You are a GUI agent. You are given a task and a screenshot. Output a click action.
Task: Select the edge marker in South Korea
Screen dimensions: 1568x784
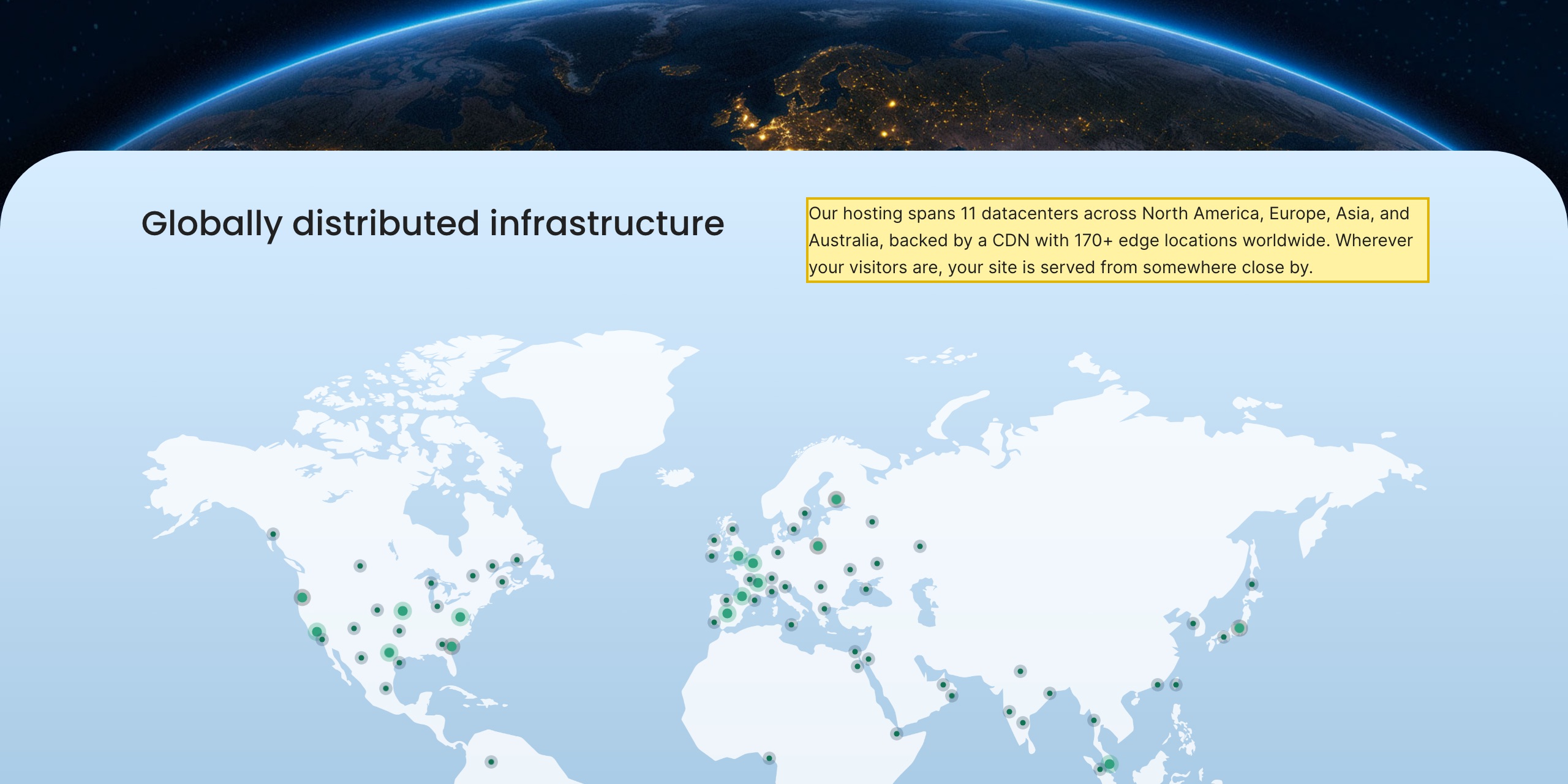(1193, 624)
